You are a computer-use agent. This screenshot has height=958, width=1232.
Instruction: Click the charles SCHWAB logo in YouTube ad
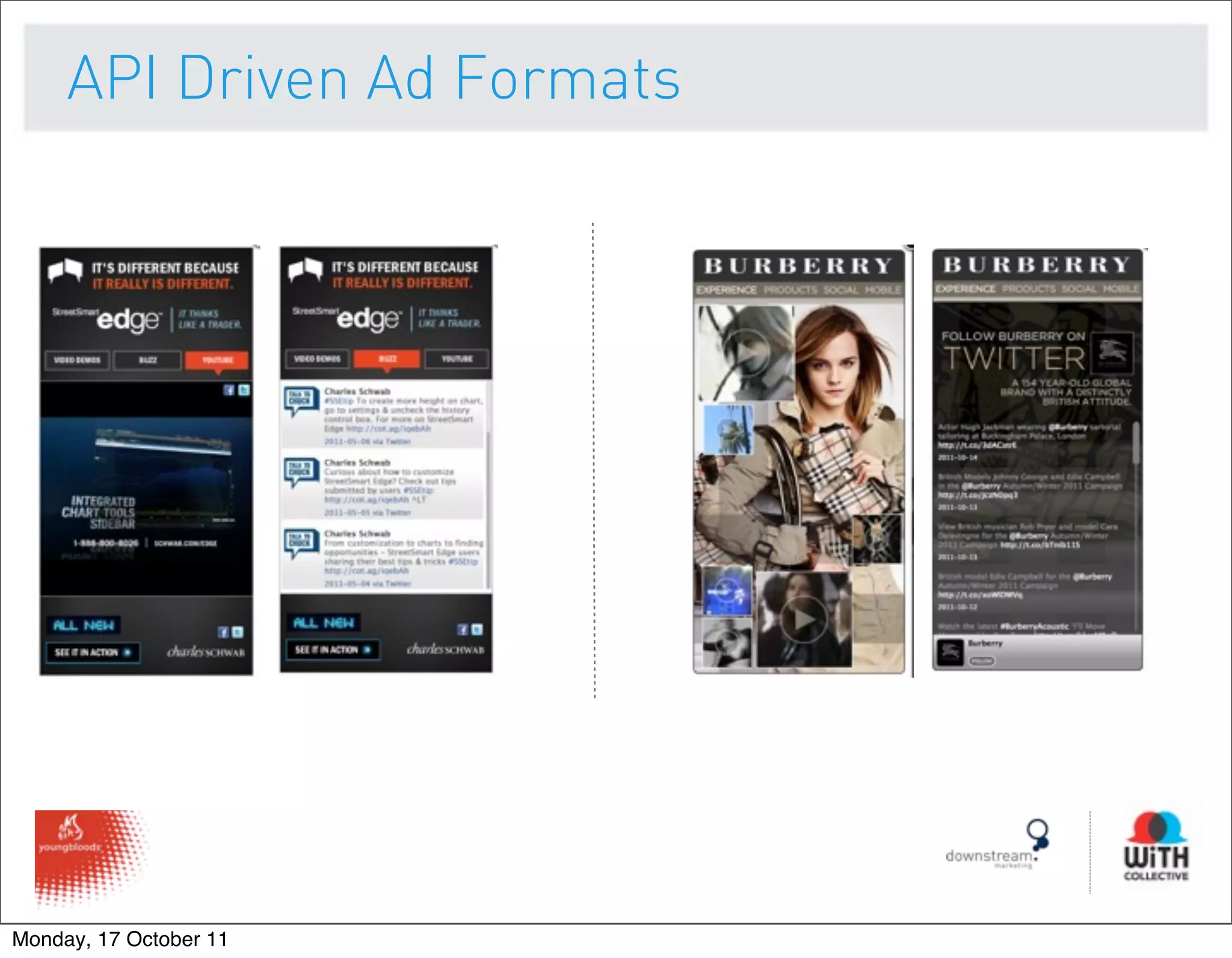tap(206, 652)
